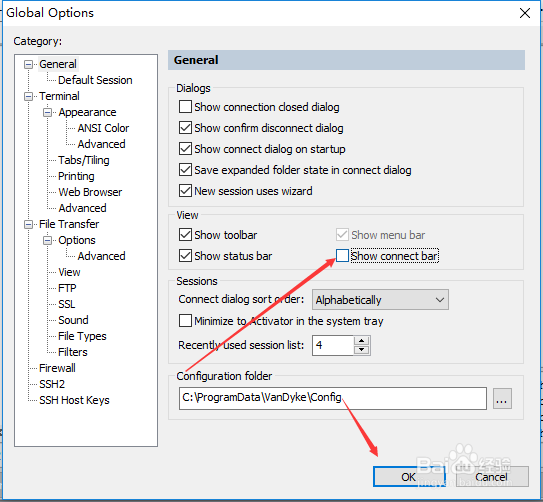Image resolution: width=543 pixels, height=502 pixels.
Task: Select Terminal category
Action: [x=59, y=96]
